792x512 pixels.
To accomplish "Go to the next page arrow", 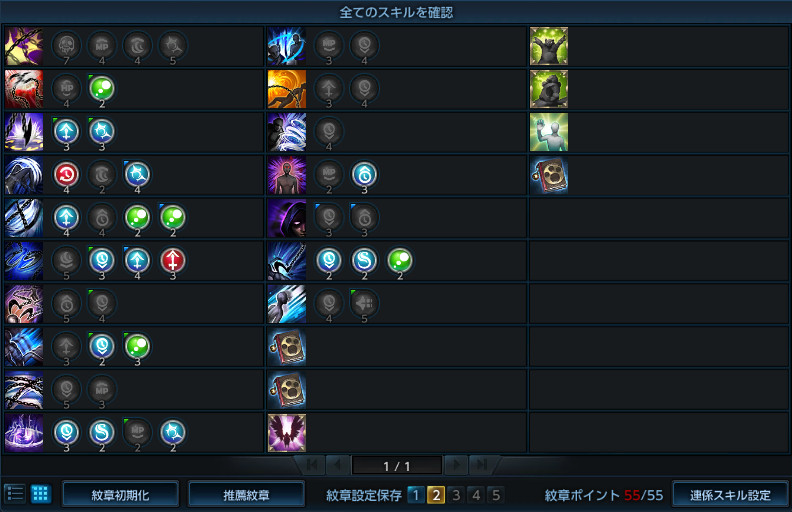I will point(457,464).
